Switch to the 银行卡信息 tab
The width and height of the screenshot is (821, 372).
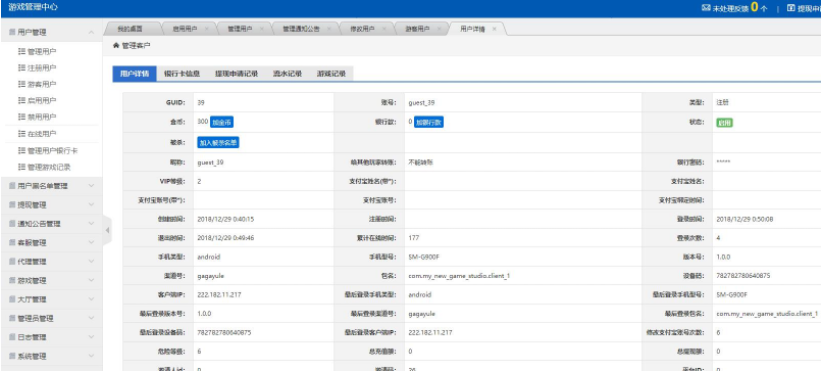pyautogui.click(x=182, y=74)
